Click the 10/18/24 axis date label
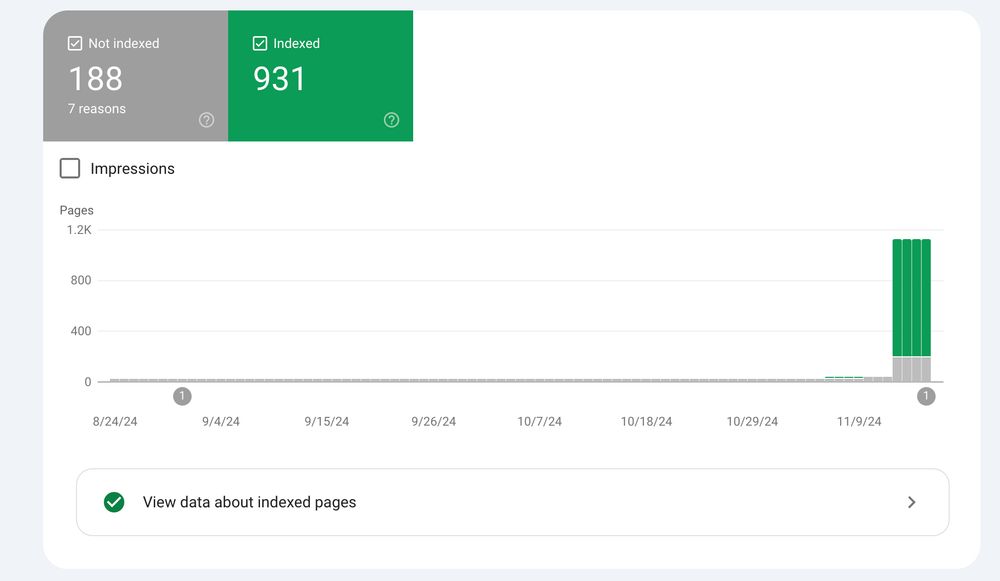This screenshot has height=581, width=1000. [x=646, y=422]
